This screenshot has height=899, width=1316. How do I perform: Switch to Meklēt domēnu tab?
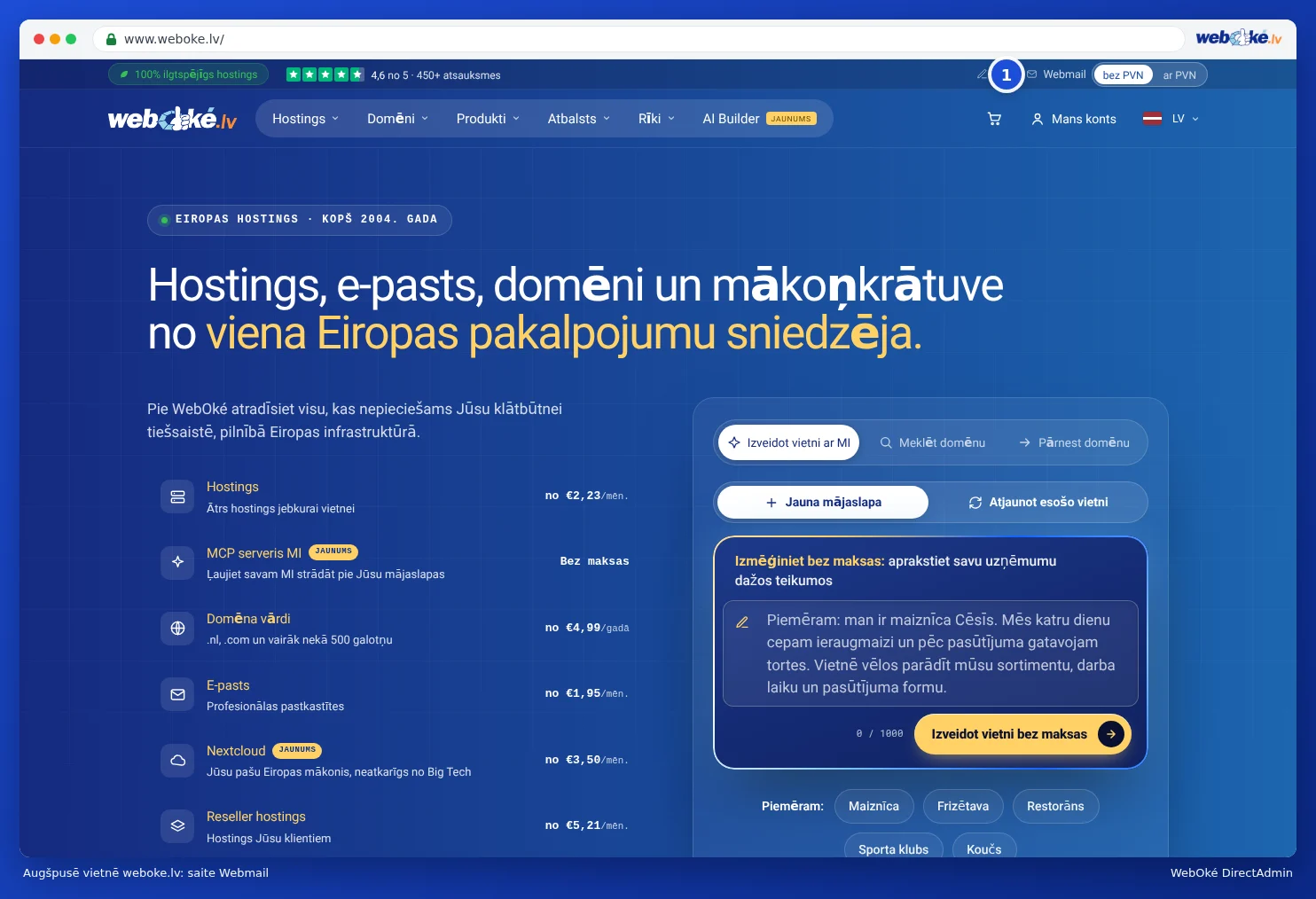932,442
